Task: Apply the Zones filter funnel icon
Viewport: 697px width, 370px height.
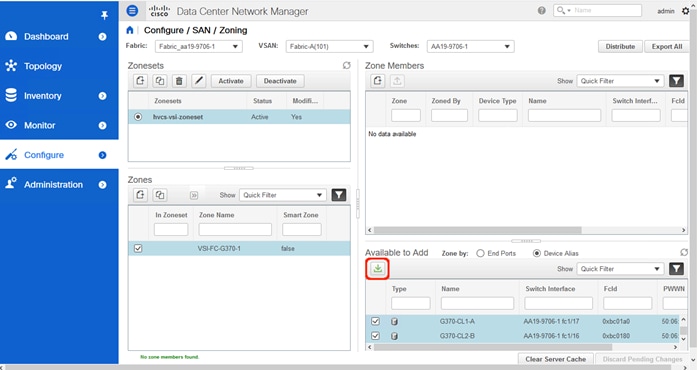Action: point(339,195)
